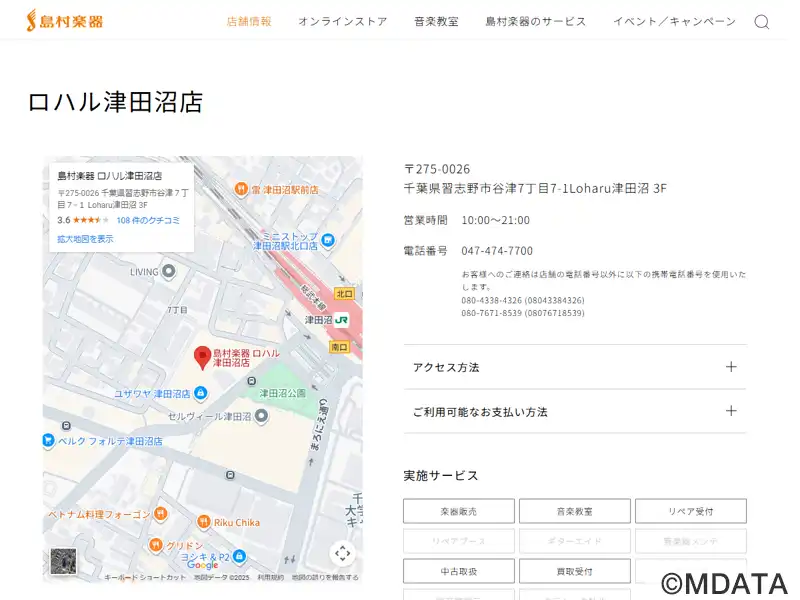Open the オンラインストア menu item

click(x=342, y=22)
